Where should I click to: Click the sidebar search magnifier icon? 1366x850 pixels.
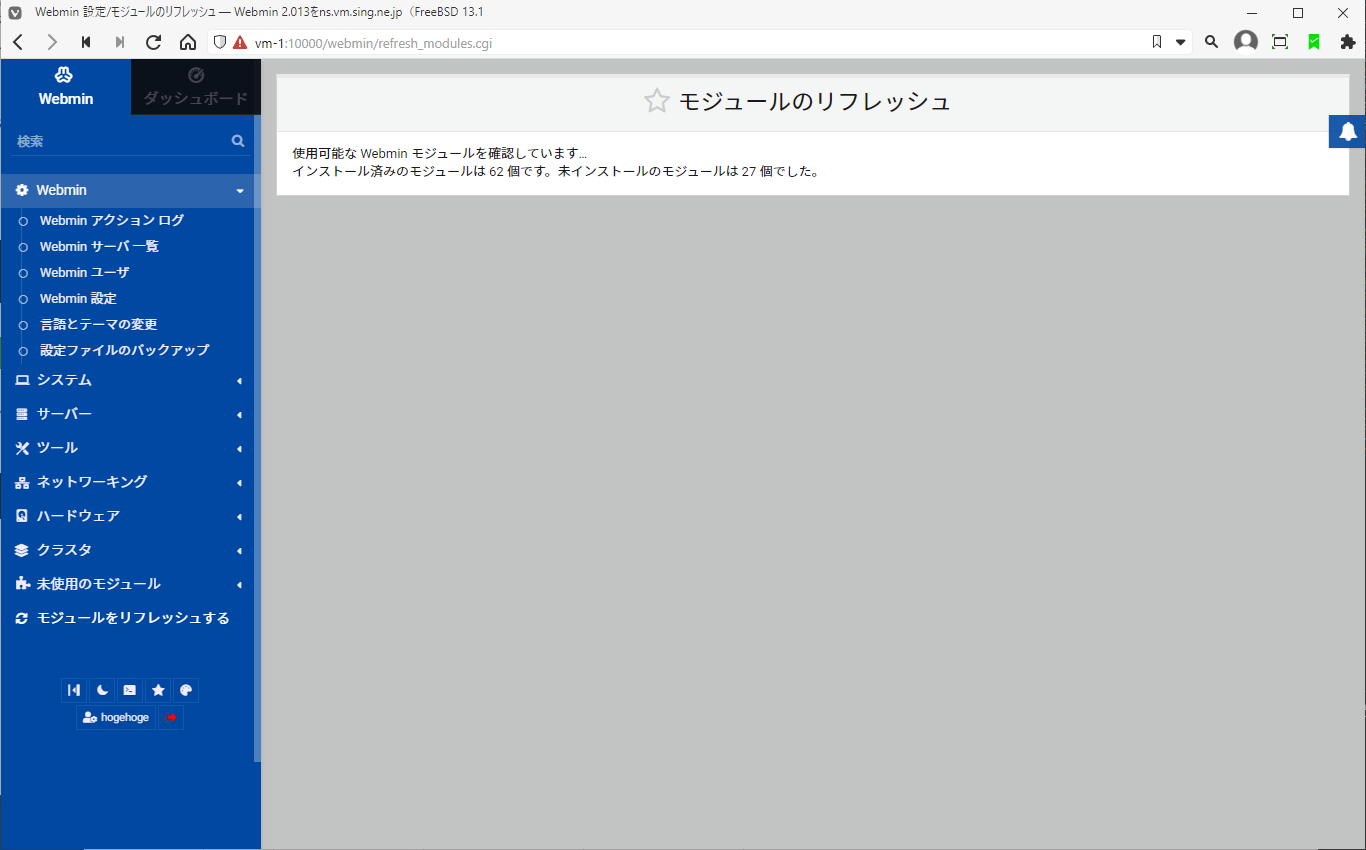[x=238, y=142]
